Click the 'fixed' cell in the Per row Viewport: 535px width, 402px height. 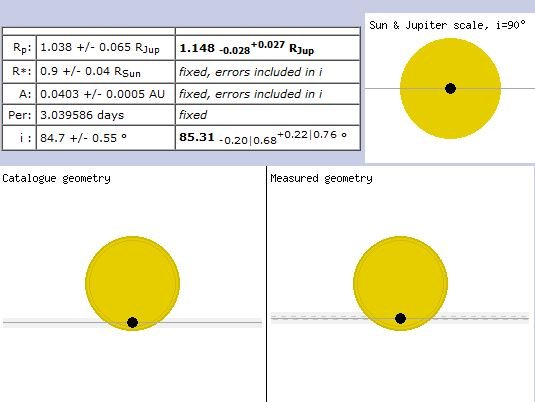193,115
